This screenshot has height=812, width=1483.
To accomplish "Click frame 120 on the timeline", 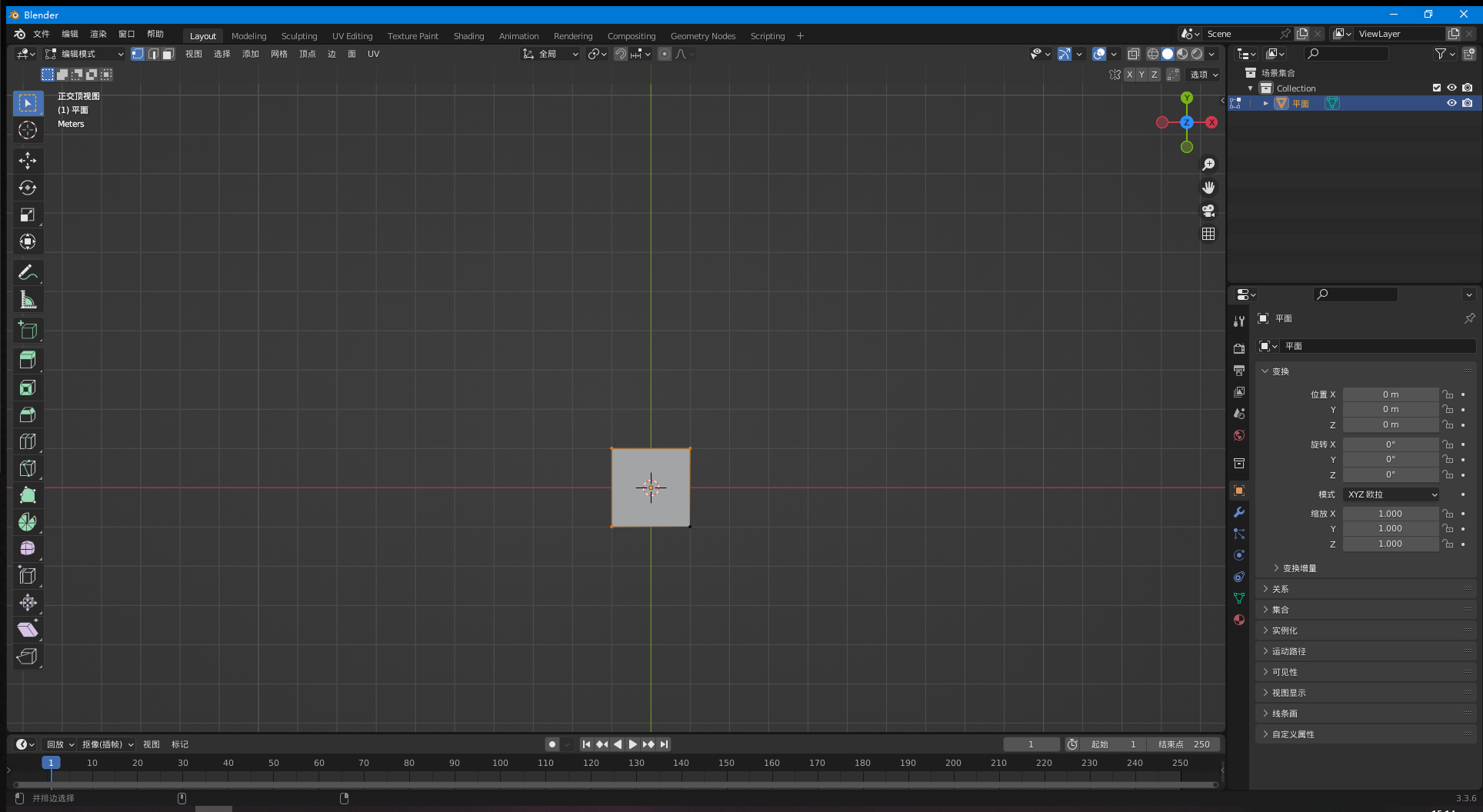I will coord(591,763).
